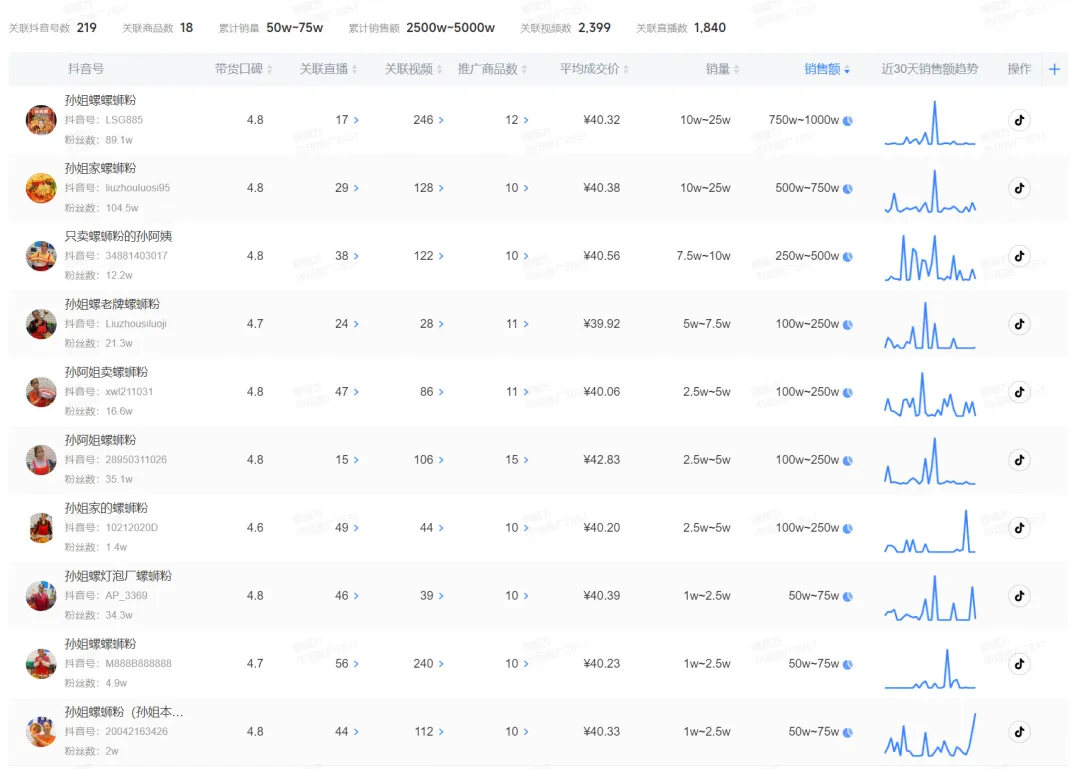Sort by 平均成交价 column
The height and width of the screenshot is (769, 1080).
point(594,69)
